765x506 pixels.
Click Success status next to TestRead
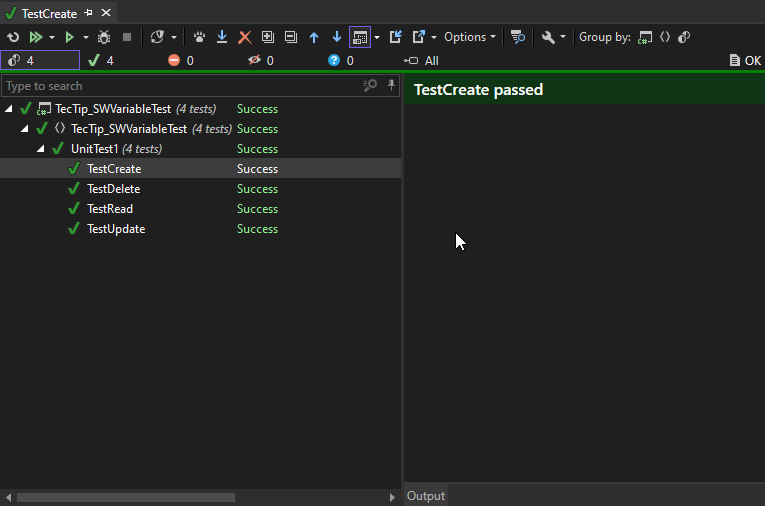coord(258,209)
